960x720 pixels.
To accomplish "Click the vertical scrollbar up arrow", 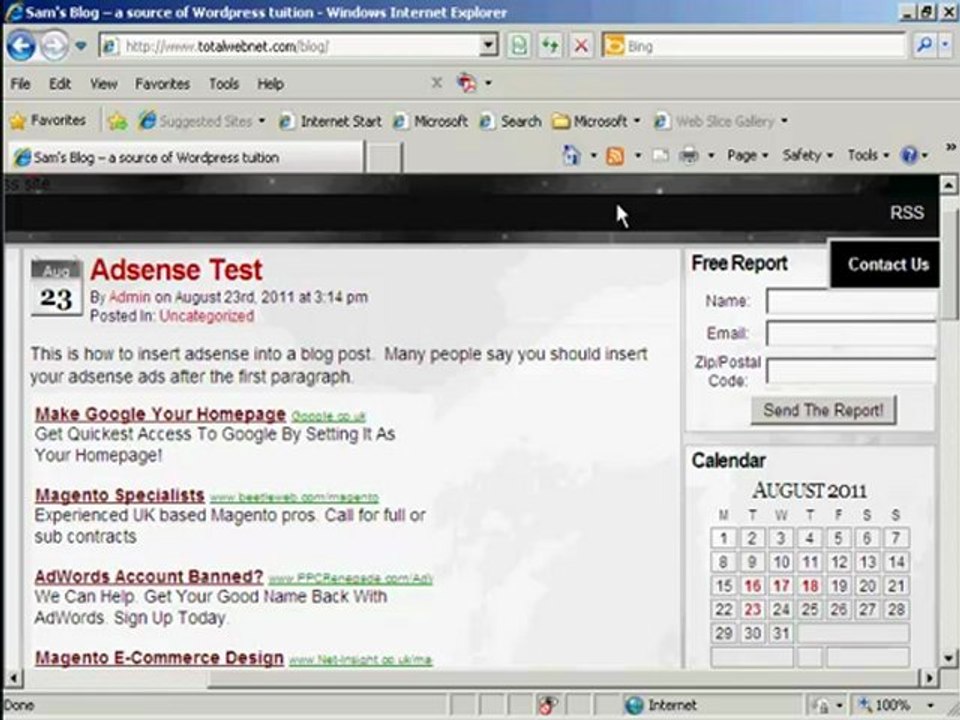I will [x=948, y=184].
